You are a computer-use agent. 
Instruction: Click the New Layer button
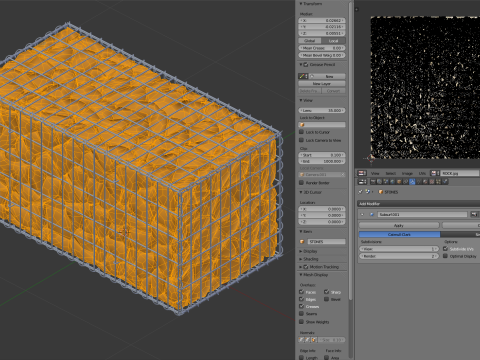[x=322, y=84]
